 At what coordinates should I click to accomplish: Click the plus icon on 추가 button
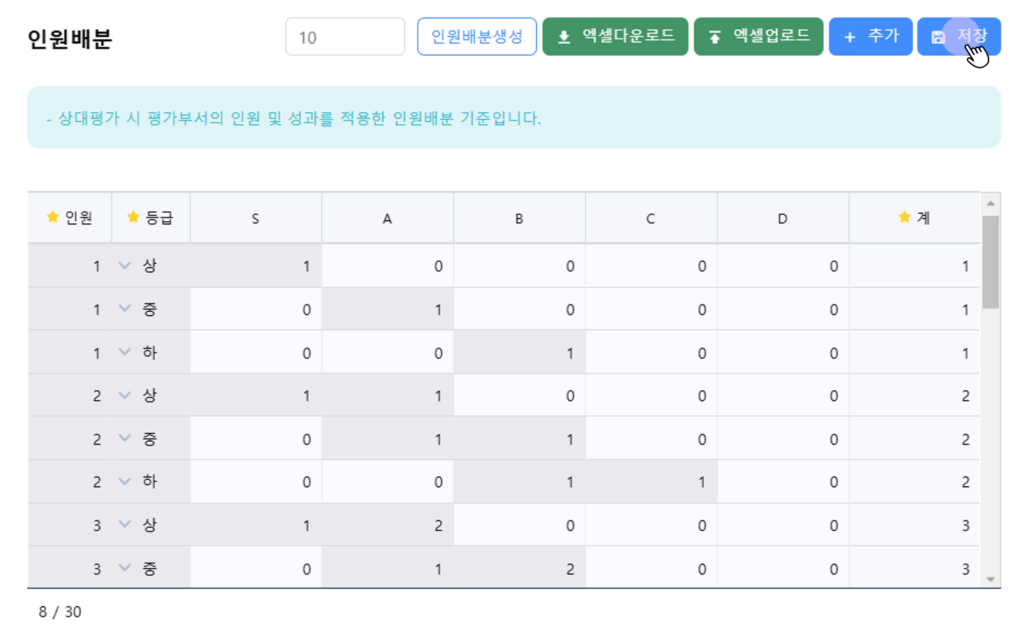tap(850, 37)
